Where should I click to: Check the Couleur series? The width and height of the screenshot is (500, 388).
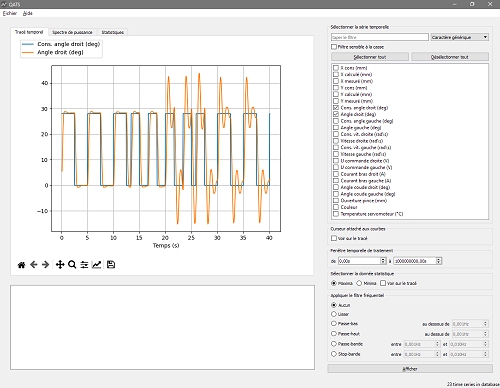336,207
